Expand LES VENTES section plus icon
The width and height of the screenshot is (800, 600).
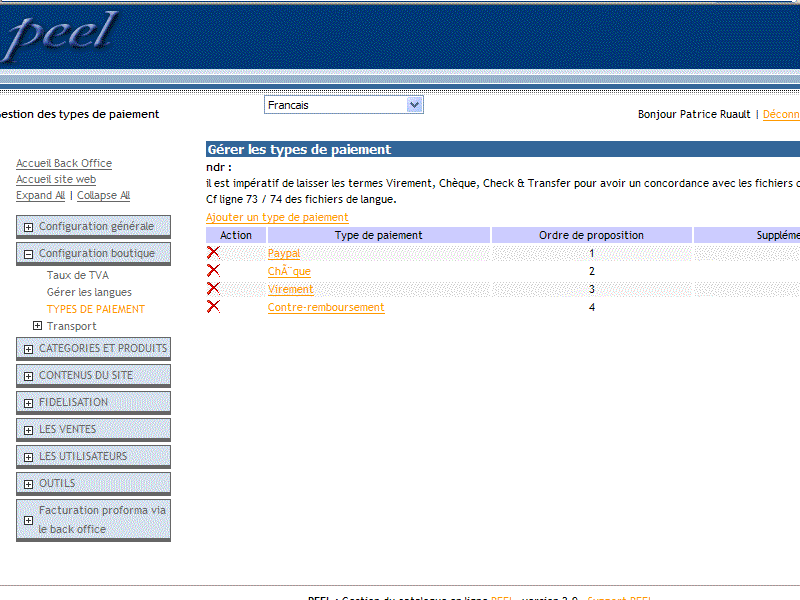29,430
